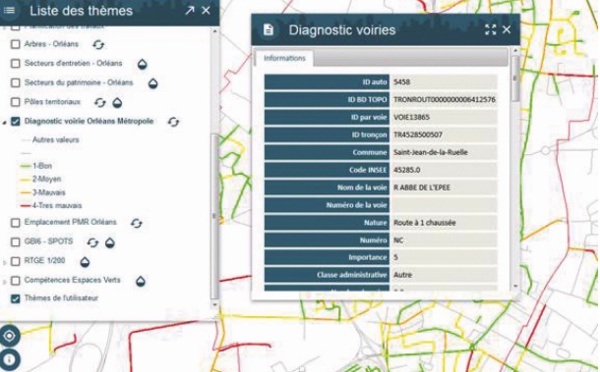Viewport: 600px width, 372px height.
Task: Uncheck Diagnostic voirie Orléans Métropole layer
Action: (x=15, y=121)
